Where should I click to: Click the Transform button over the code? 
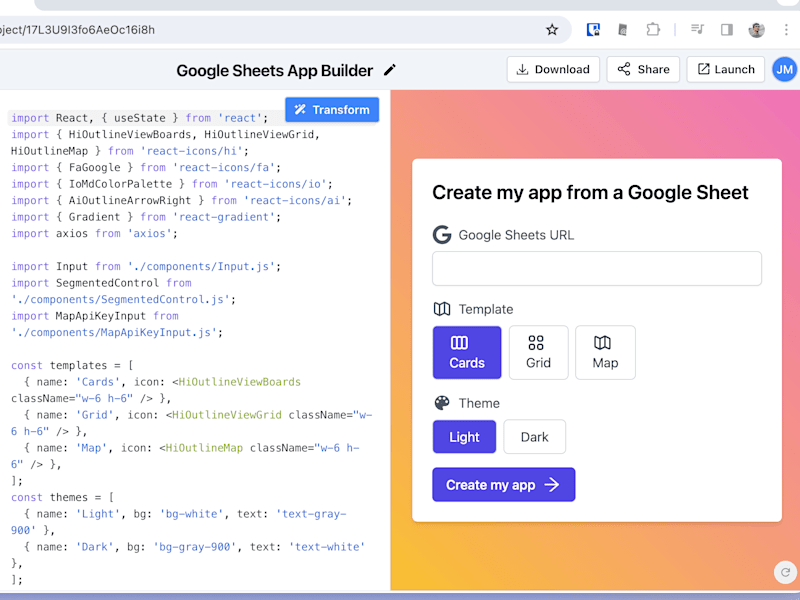tap(332, 110)
